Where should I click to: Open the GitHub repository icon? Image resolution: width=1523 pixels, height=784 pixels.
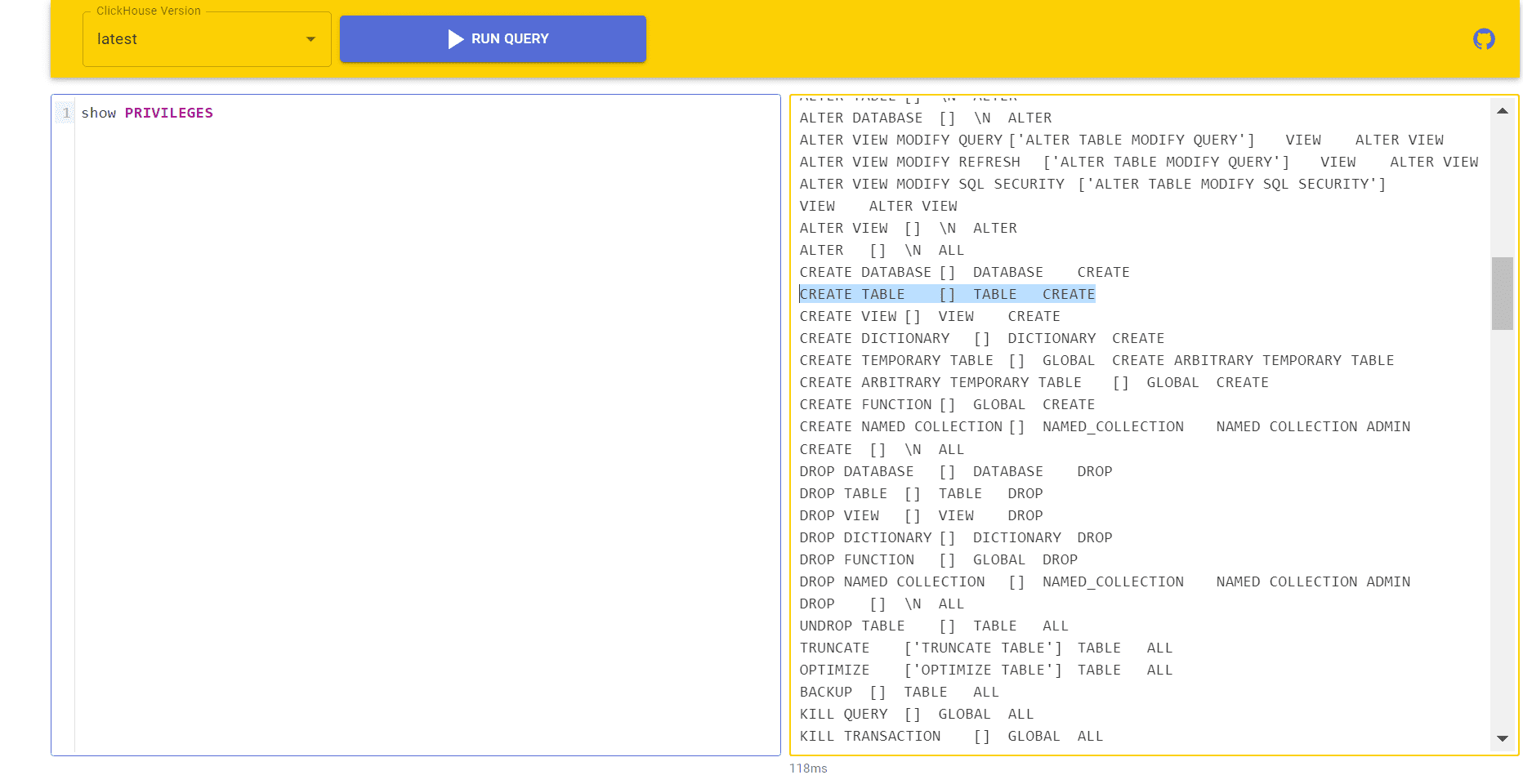pos(1484,39)
